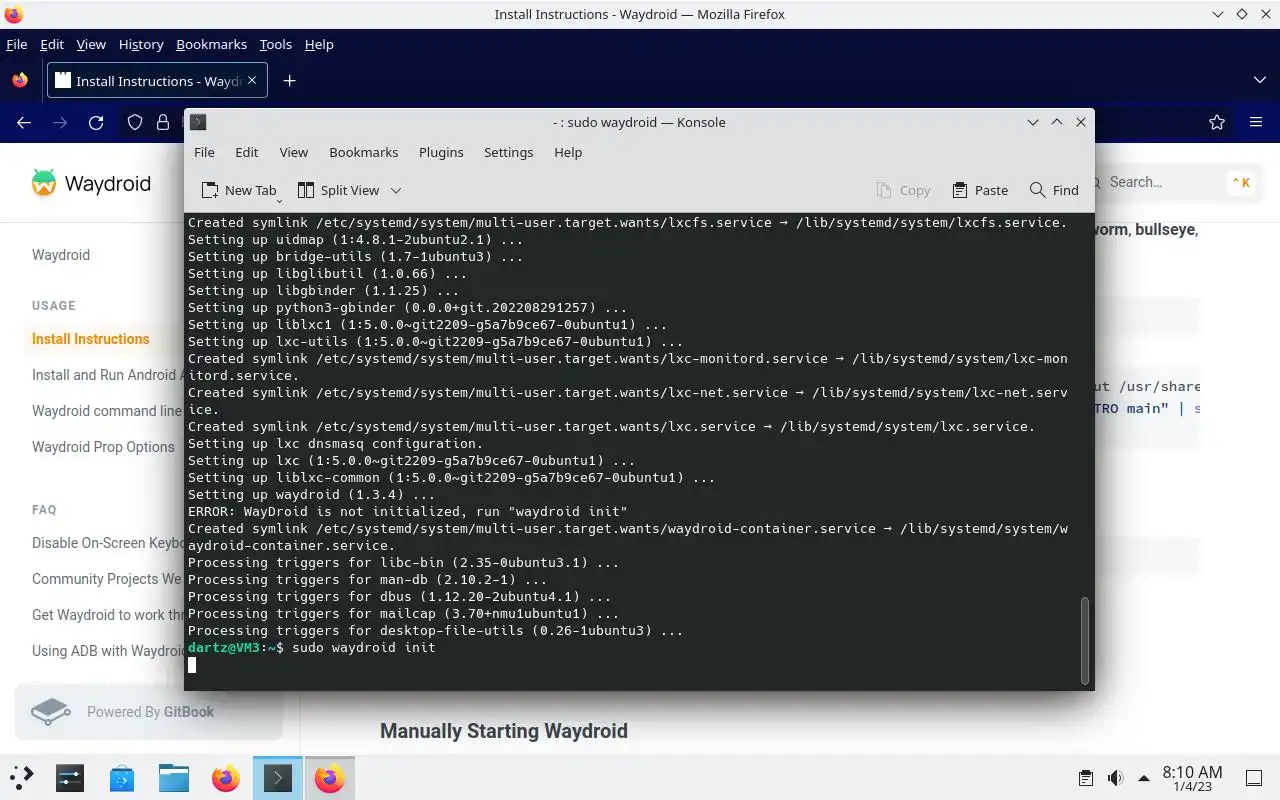The width and height of the screenshot is (1280, 800).
Task: Click Find in Konsole toolbar
Action: tap(1054, 190)
